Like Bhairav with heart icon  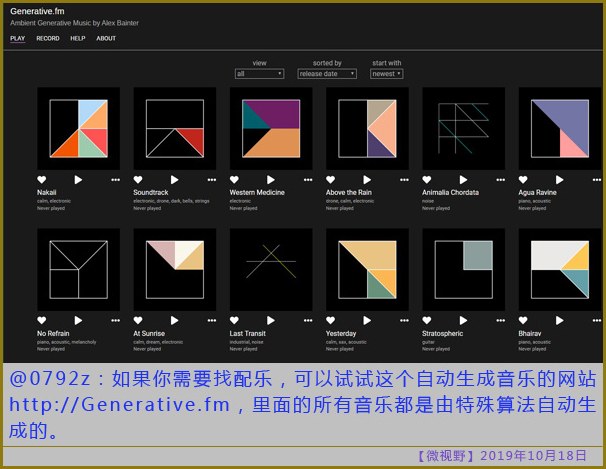[523, 320]
